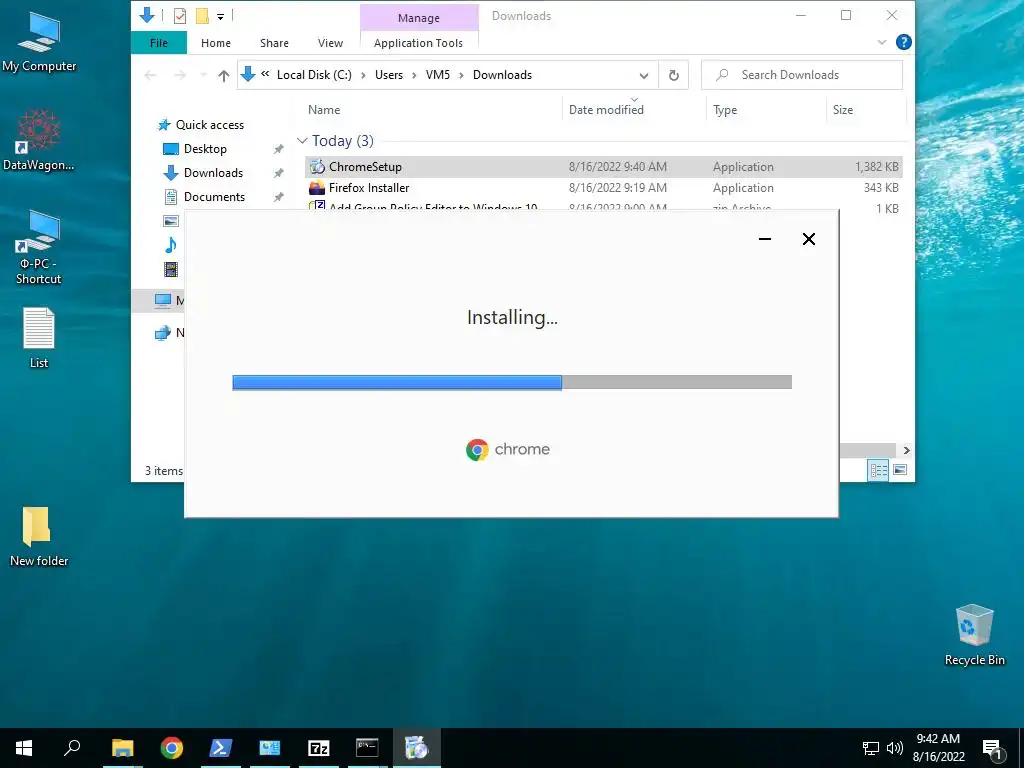This screenshot has height=768, width=1024.
Task: Open the volume tray icon
Action: 895,748
